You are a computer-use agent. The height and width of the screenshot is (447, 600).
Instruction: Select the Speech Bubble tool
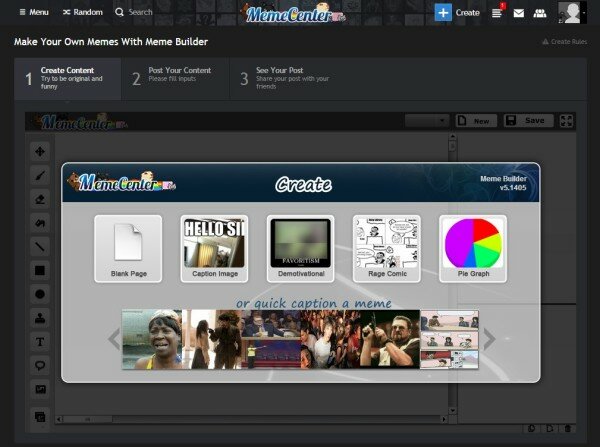(x=40, y=366)
